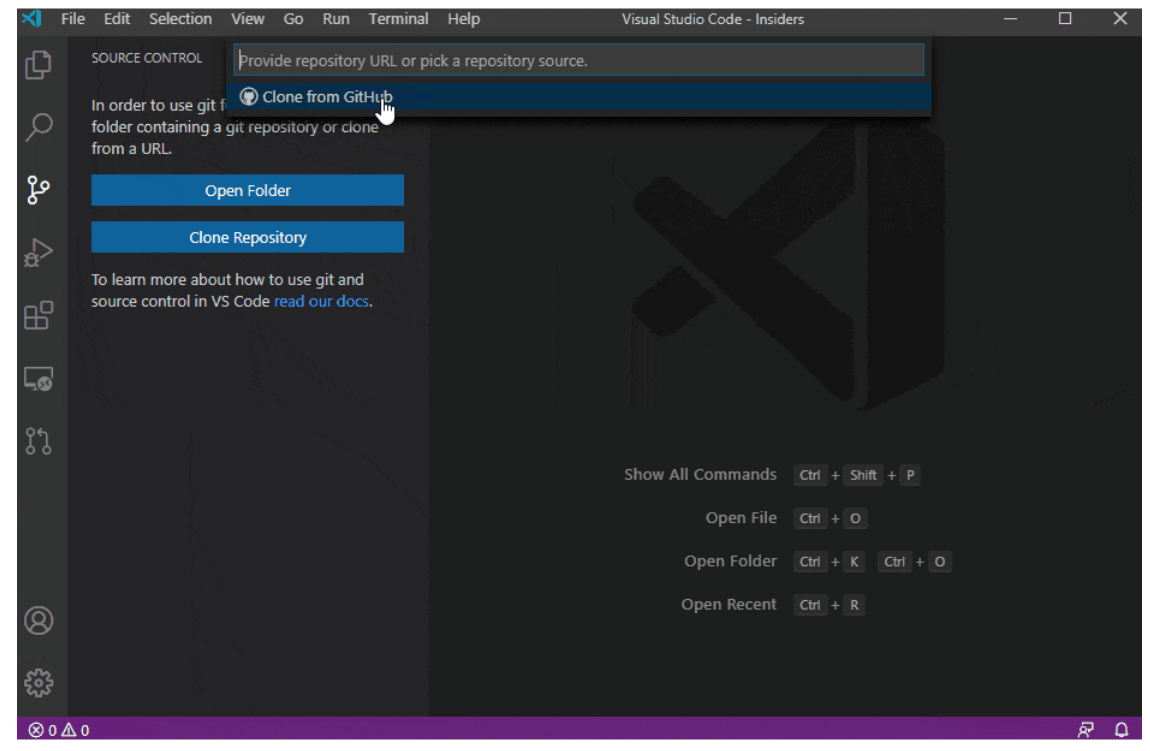Open the Extensions view
The image size is (1150, 751).
[x=38, y=316]
